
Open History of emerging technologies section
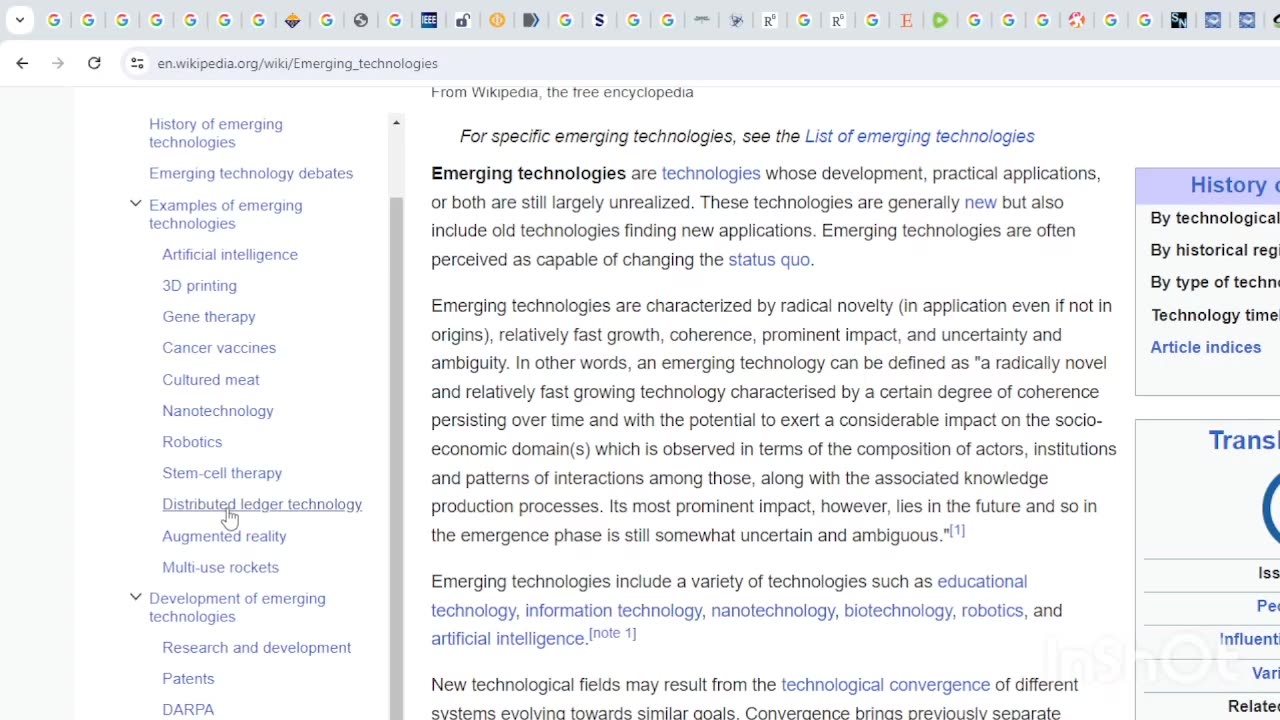(x=216, y=133)
